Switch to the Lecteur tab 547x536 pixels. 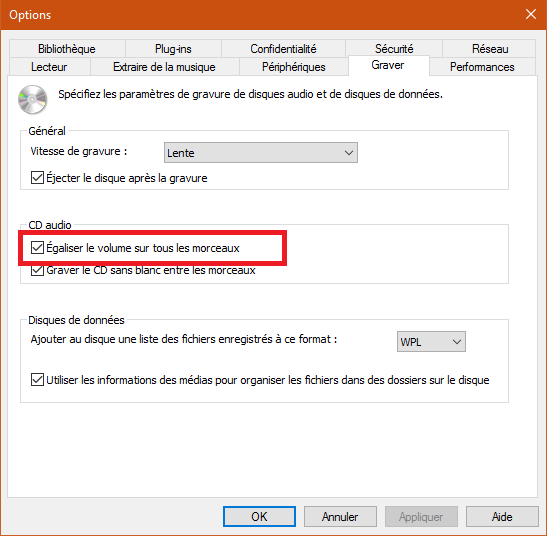pyautogui.click(x=49, y=67)
